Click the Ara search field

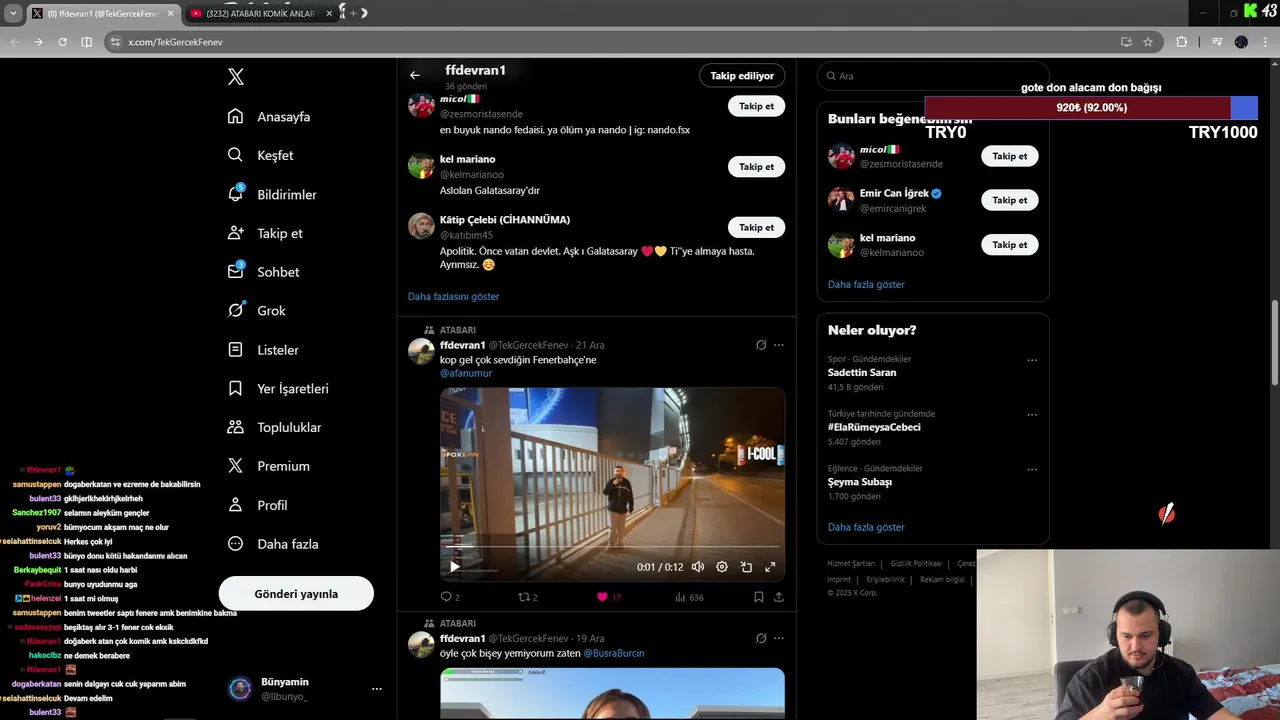tap(933, 76)
